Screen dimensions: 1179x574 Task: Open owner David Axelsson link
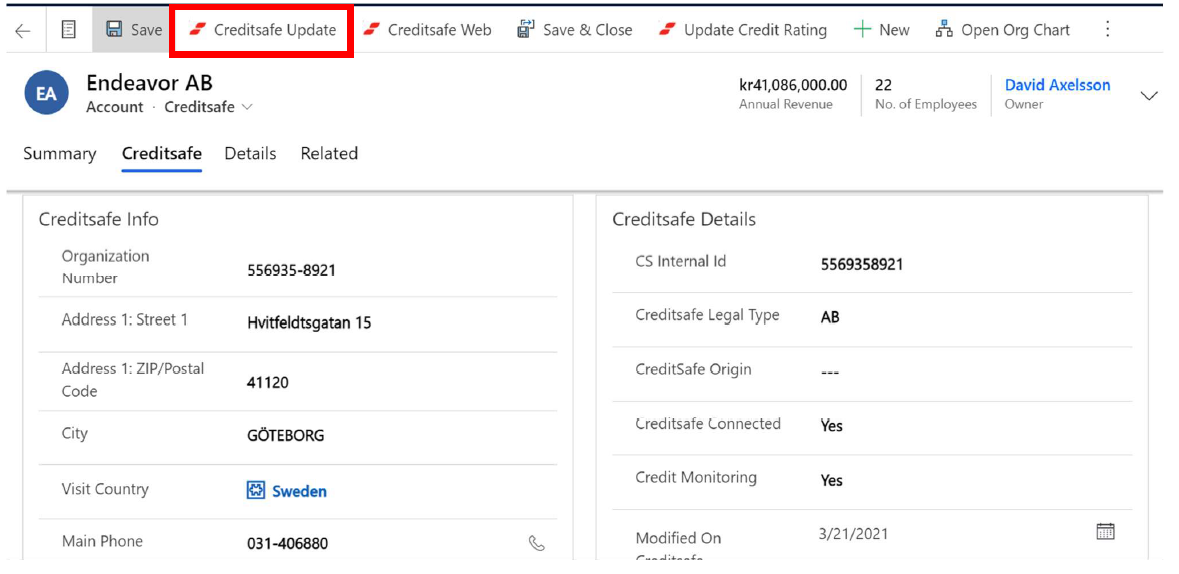click(x=1057, y=85)
